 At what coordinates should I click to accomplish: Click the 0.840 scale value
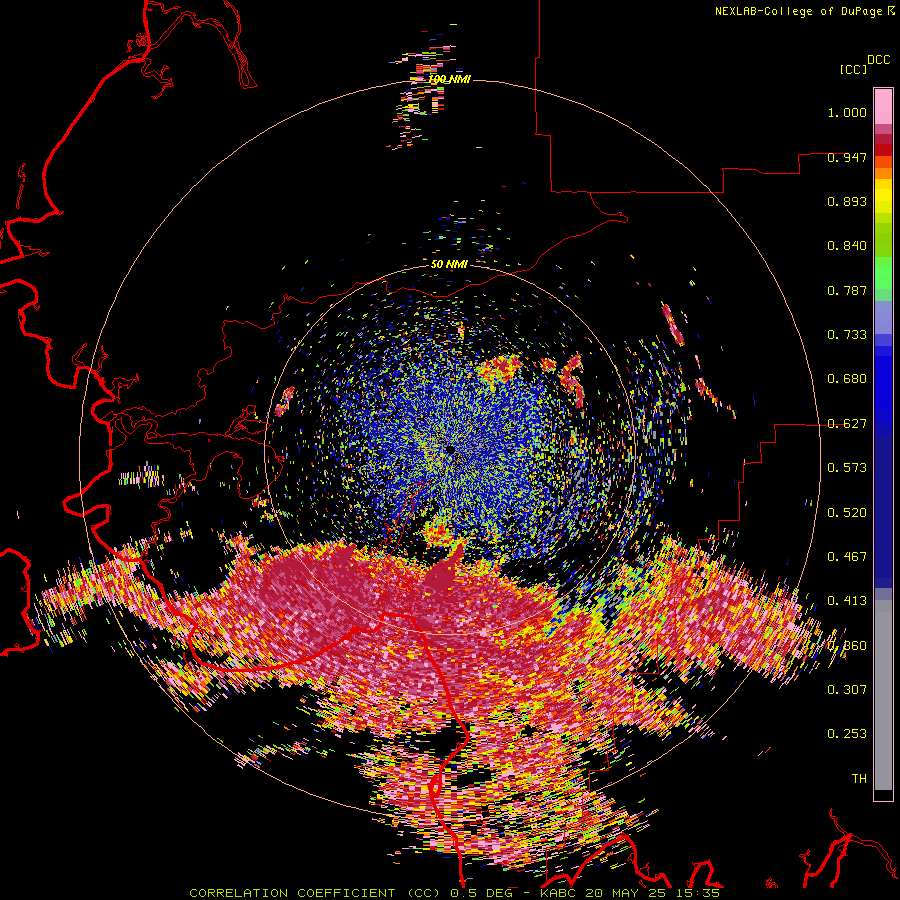pos(847,246)
